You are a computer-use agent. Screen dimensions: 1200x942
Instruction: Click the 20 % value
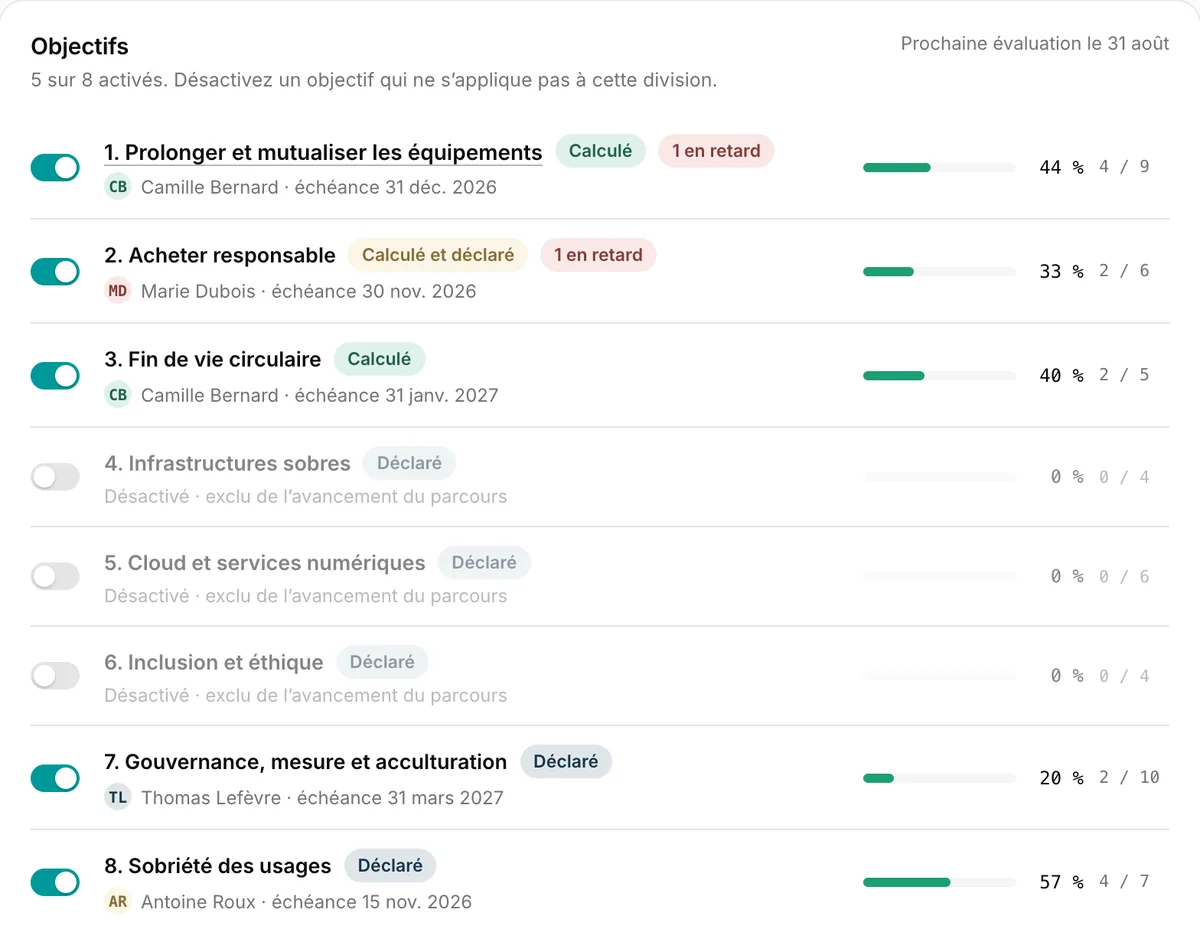(1061, 777)
